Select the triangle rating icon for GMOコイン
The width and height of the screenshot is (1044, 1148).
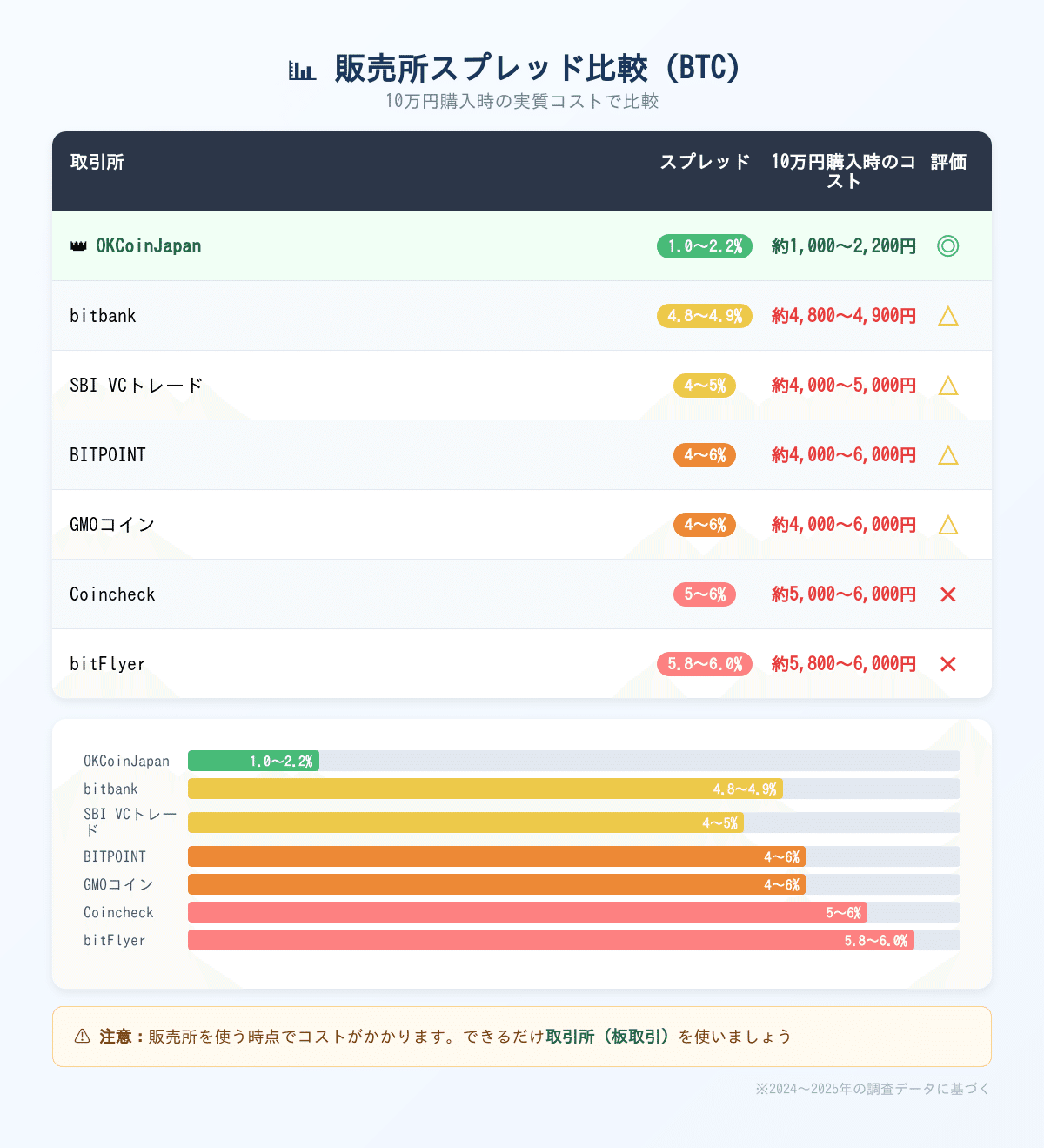coord(947,525)
